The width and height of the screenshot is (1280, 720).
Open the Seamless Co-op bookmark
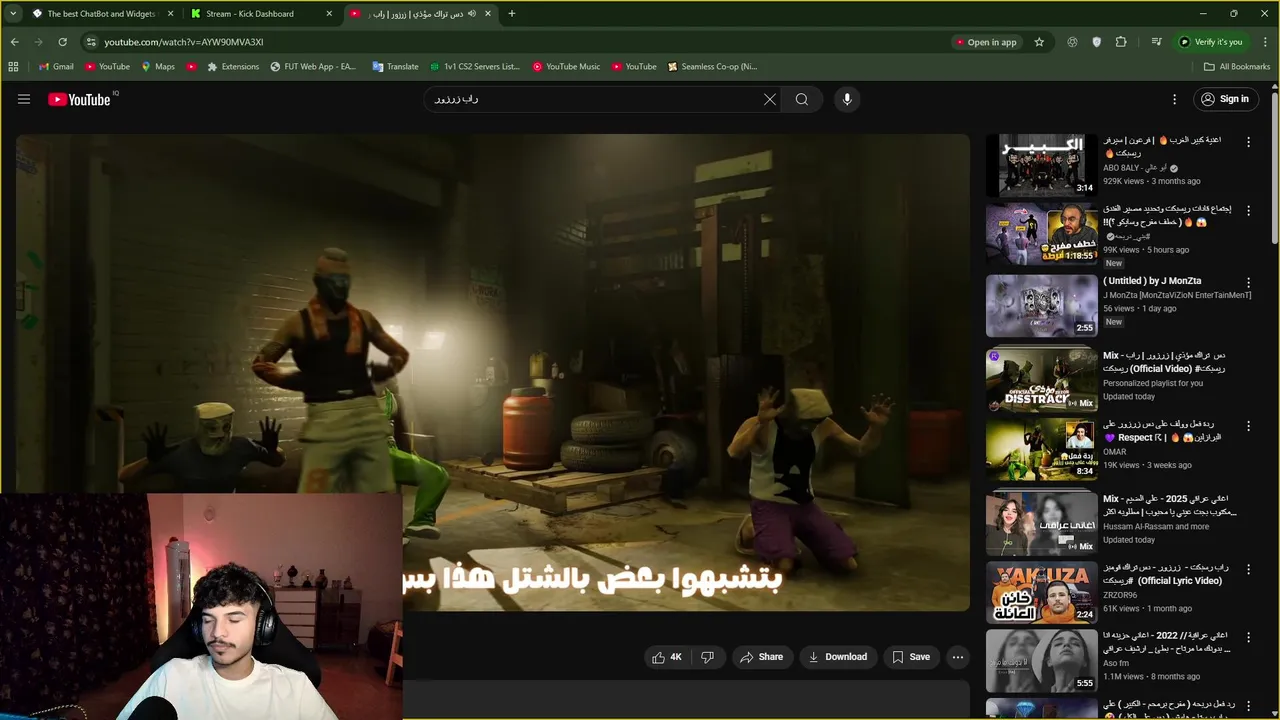pos(712,67)
